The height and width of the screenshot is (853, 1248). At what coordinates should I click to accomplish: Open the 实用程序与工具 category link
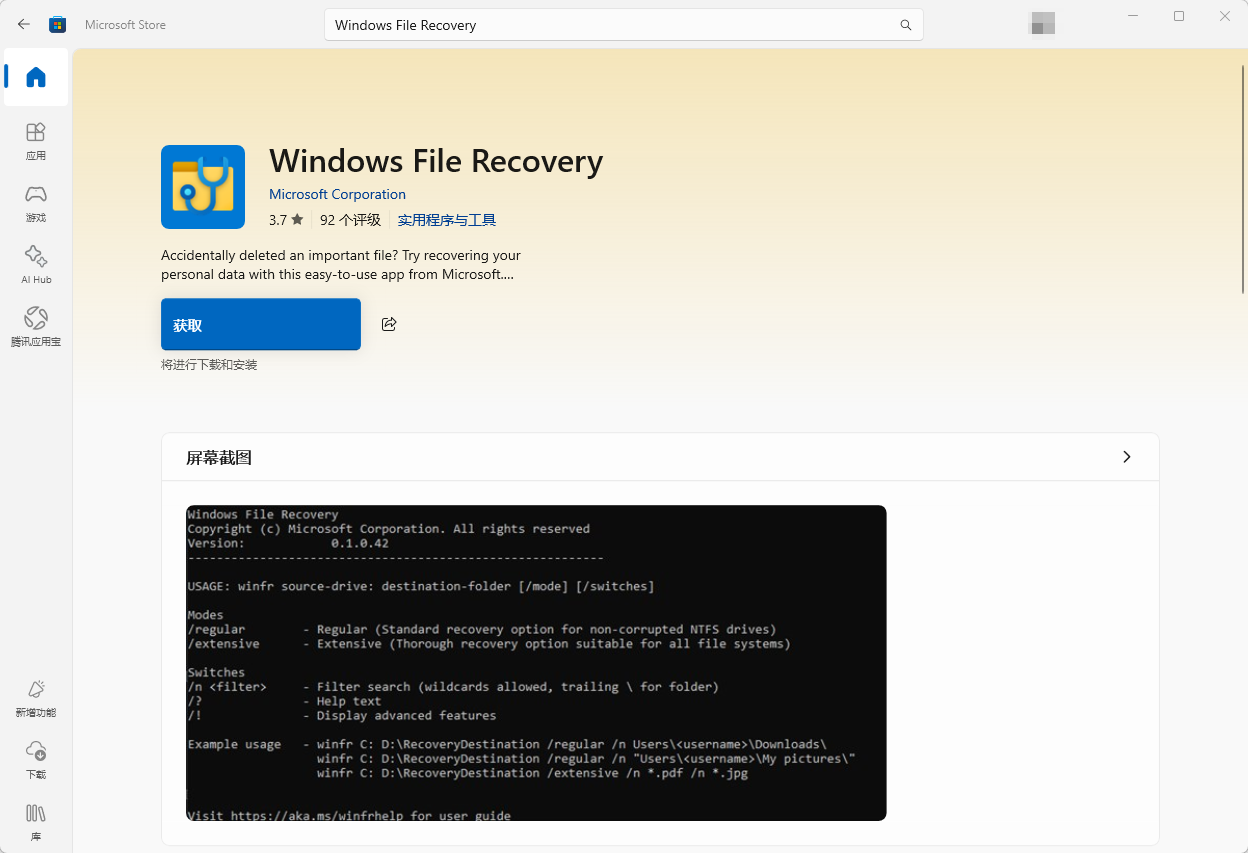click(446, 220)
